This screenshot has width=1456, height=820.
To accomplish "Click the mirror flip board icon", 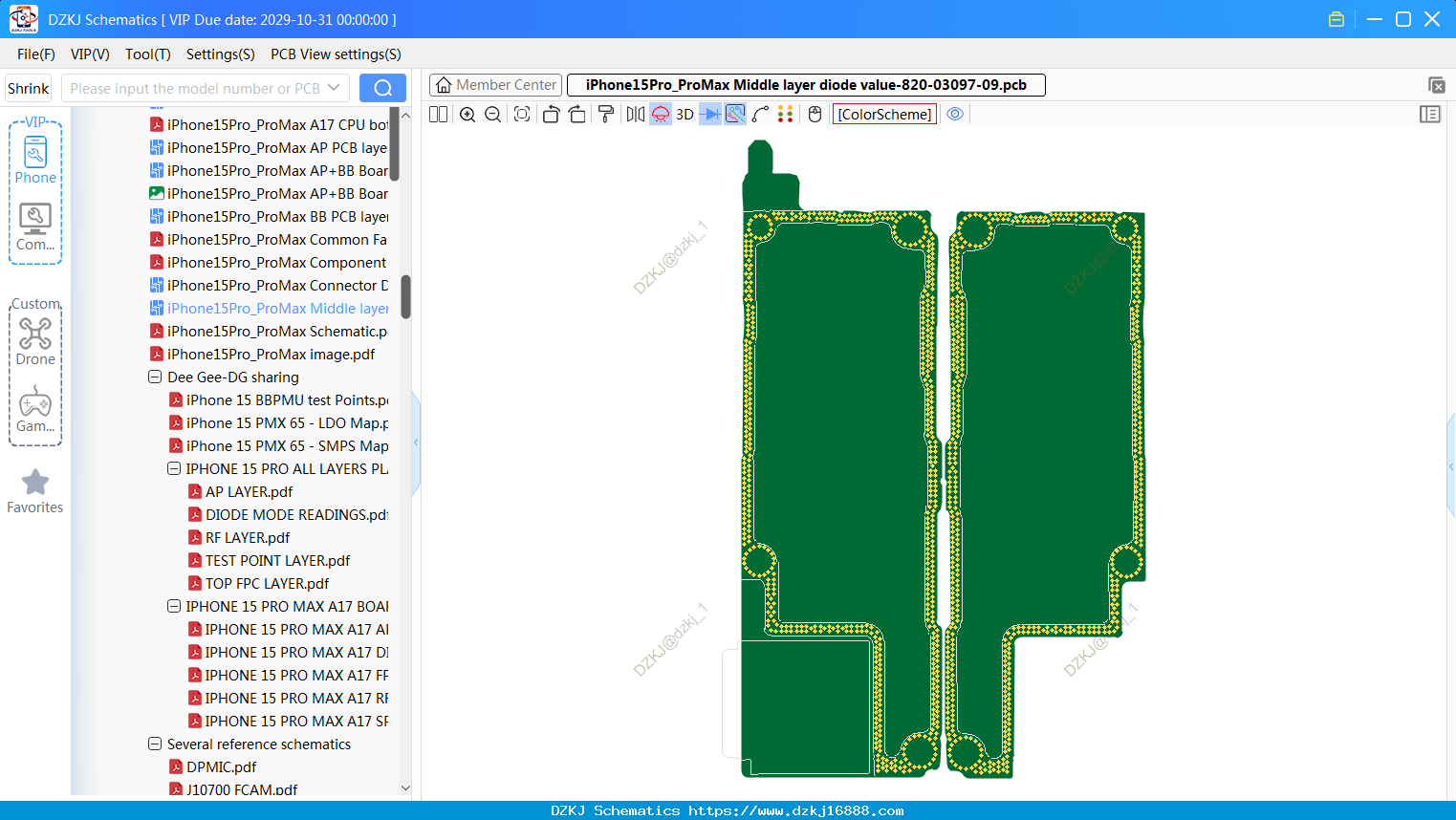I will click(x=635, y=115).
